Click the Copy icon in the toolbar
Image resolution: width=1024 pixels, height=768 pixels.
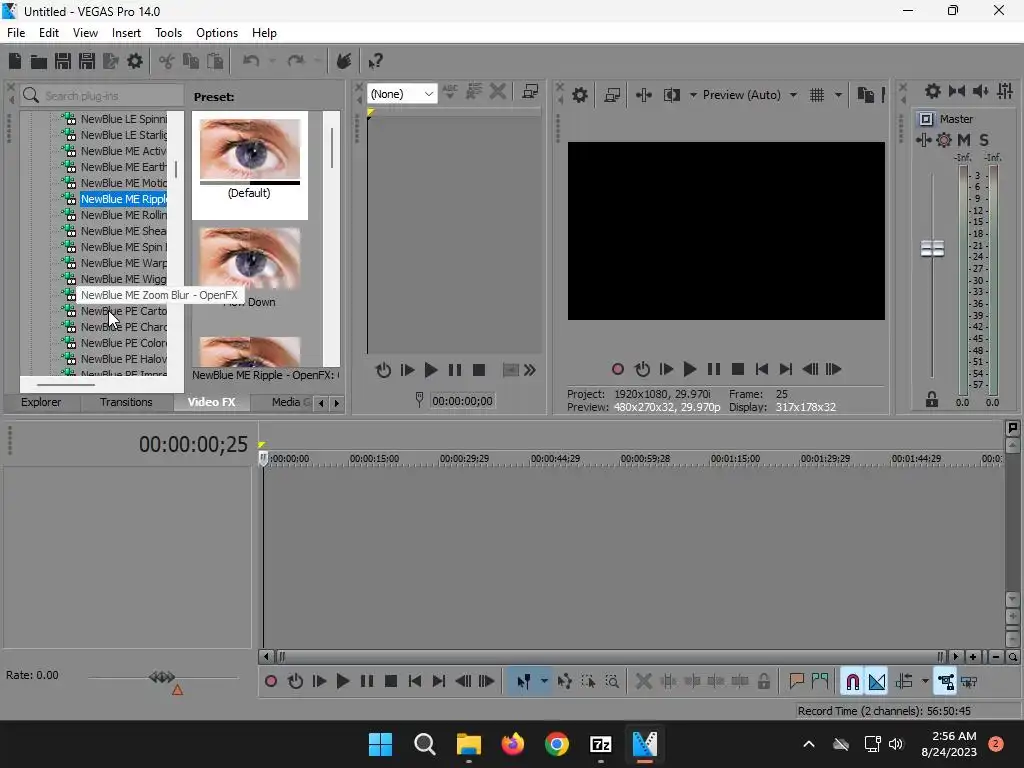click(x=191, y=61)
